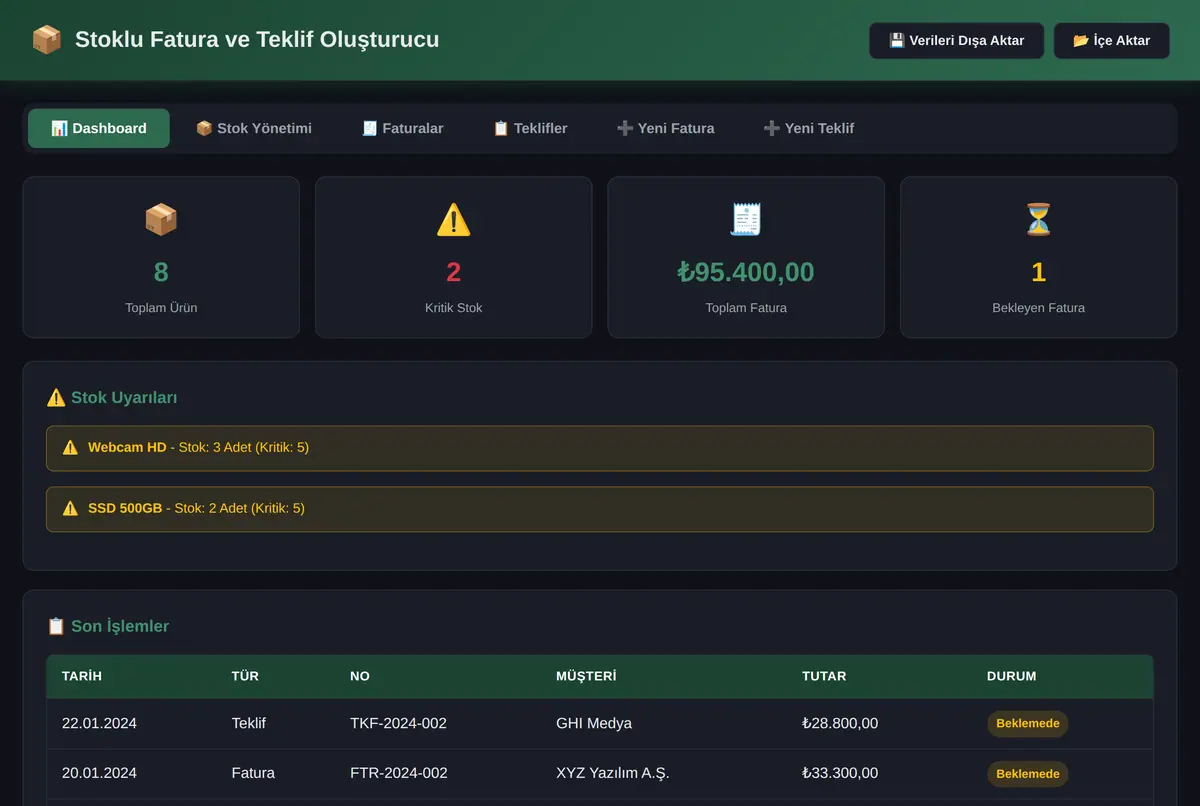Click the 22.01.2024 date cell
This screenshot has height=806, width=1200.
click(x=99, y=724)
